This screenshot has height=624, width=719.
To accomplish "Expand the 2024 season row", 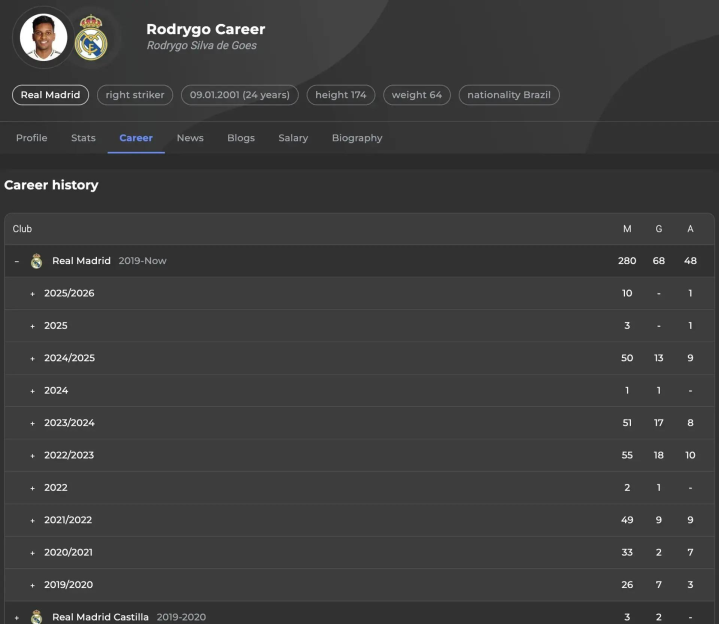I will [33, 391].
